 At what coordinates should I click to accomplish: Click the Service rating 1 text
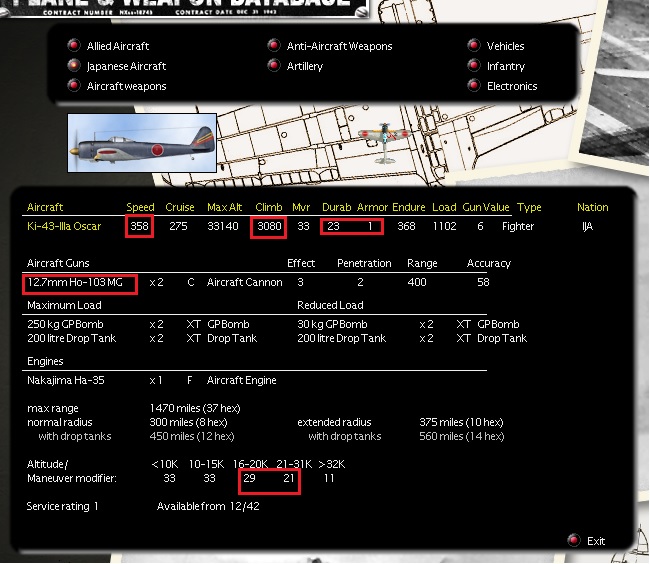[62, 506]
